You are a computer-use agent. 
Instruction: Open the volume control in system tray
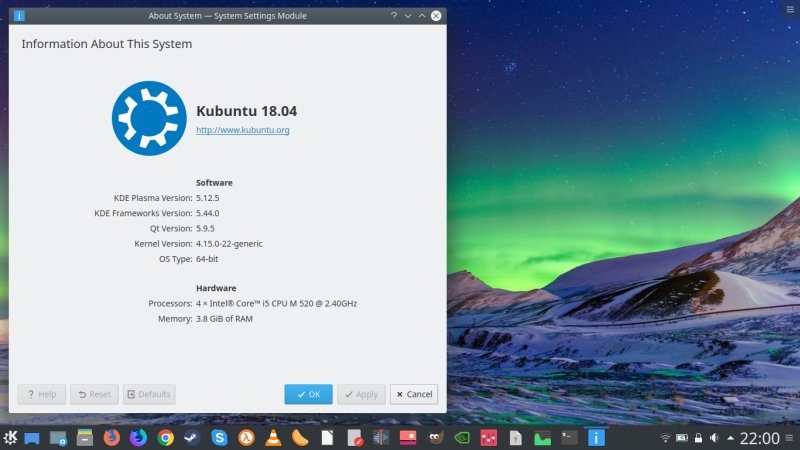pyautogui.click(x=714, y=439)
